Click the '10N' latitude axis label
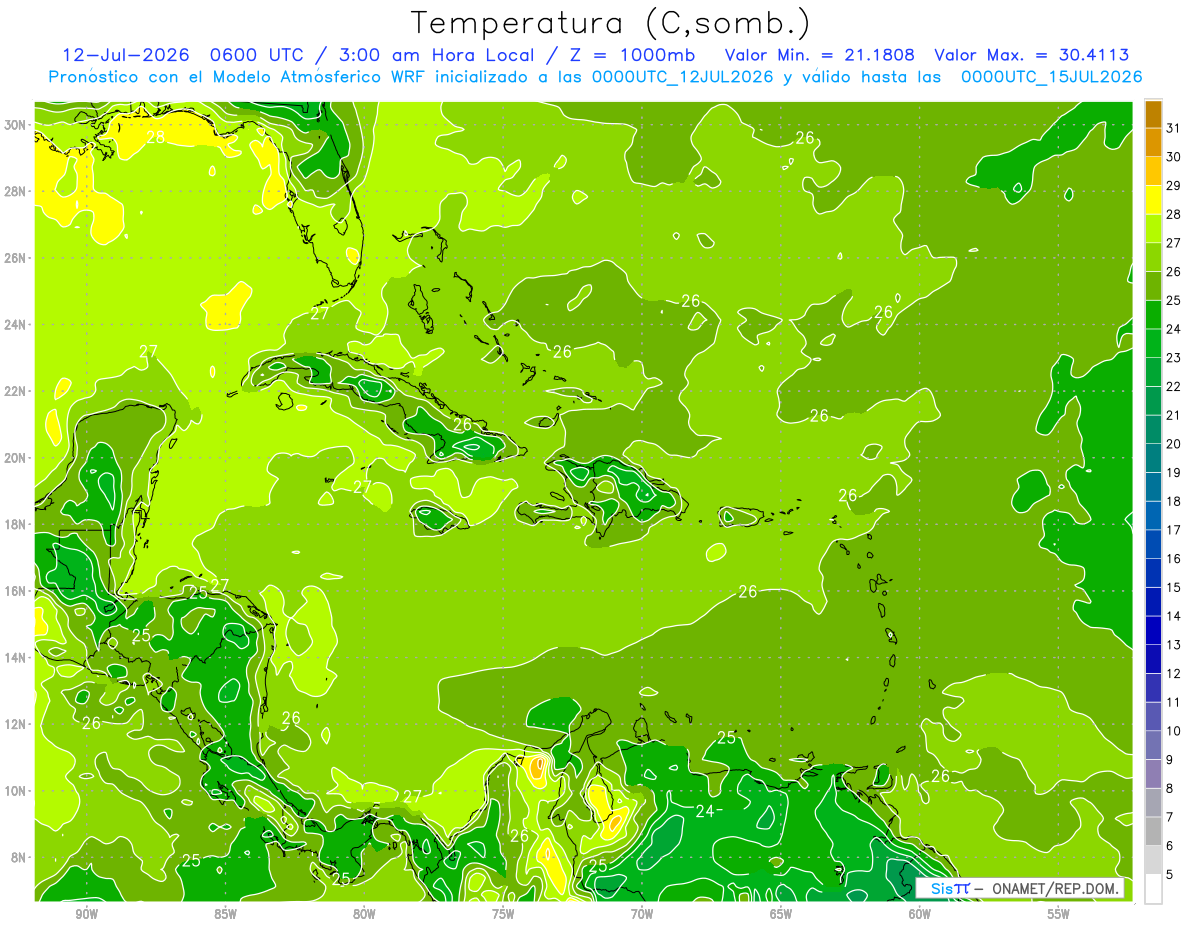This screenshot has height=927, width=1200. [x=16, y=791]
